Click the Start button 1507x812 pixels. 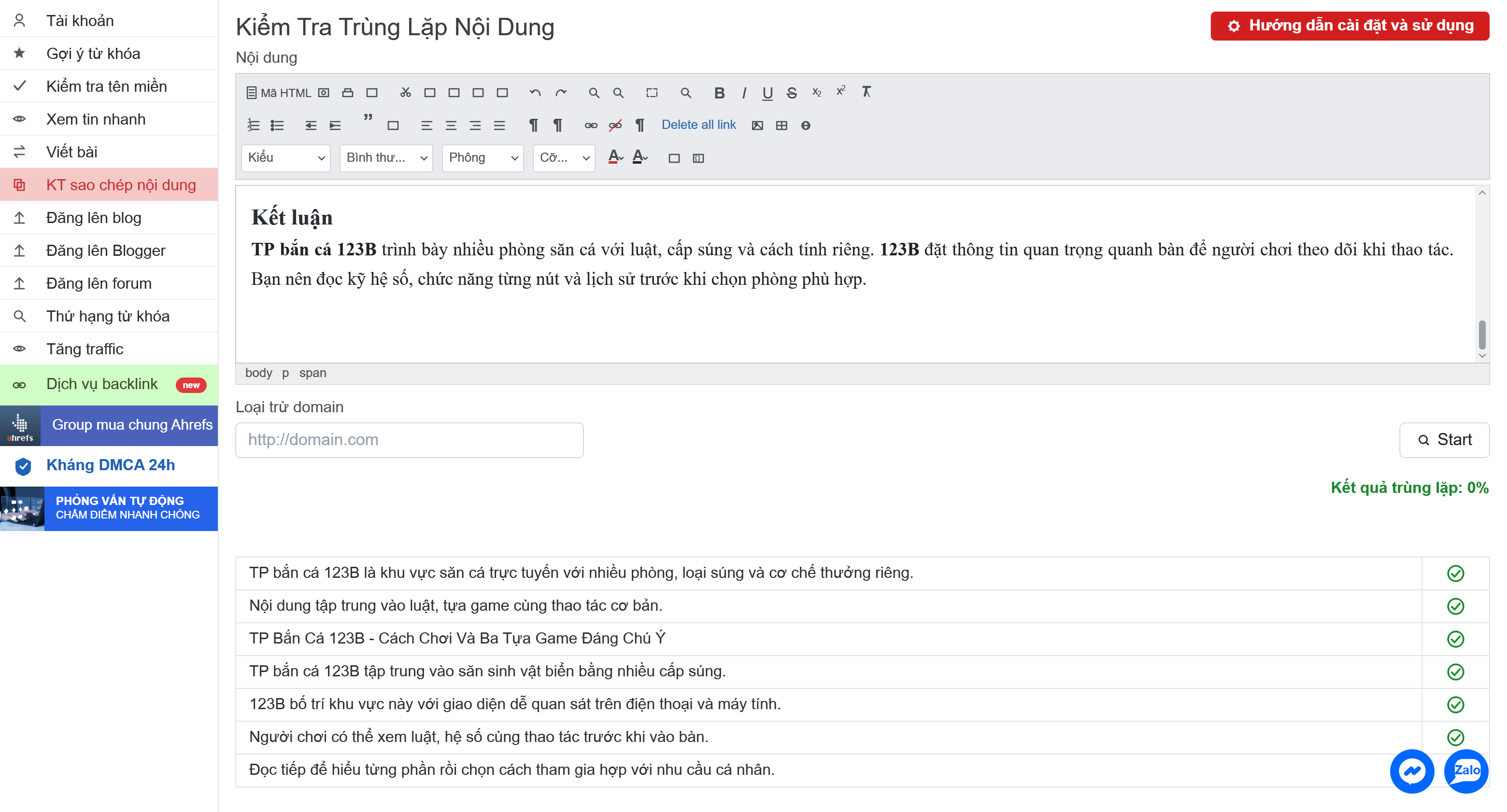tap(1444, 440)
